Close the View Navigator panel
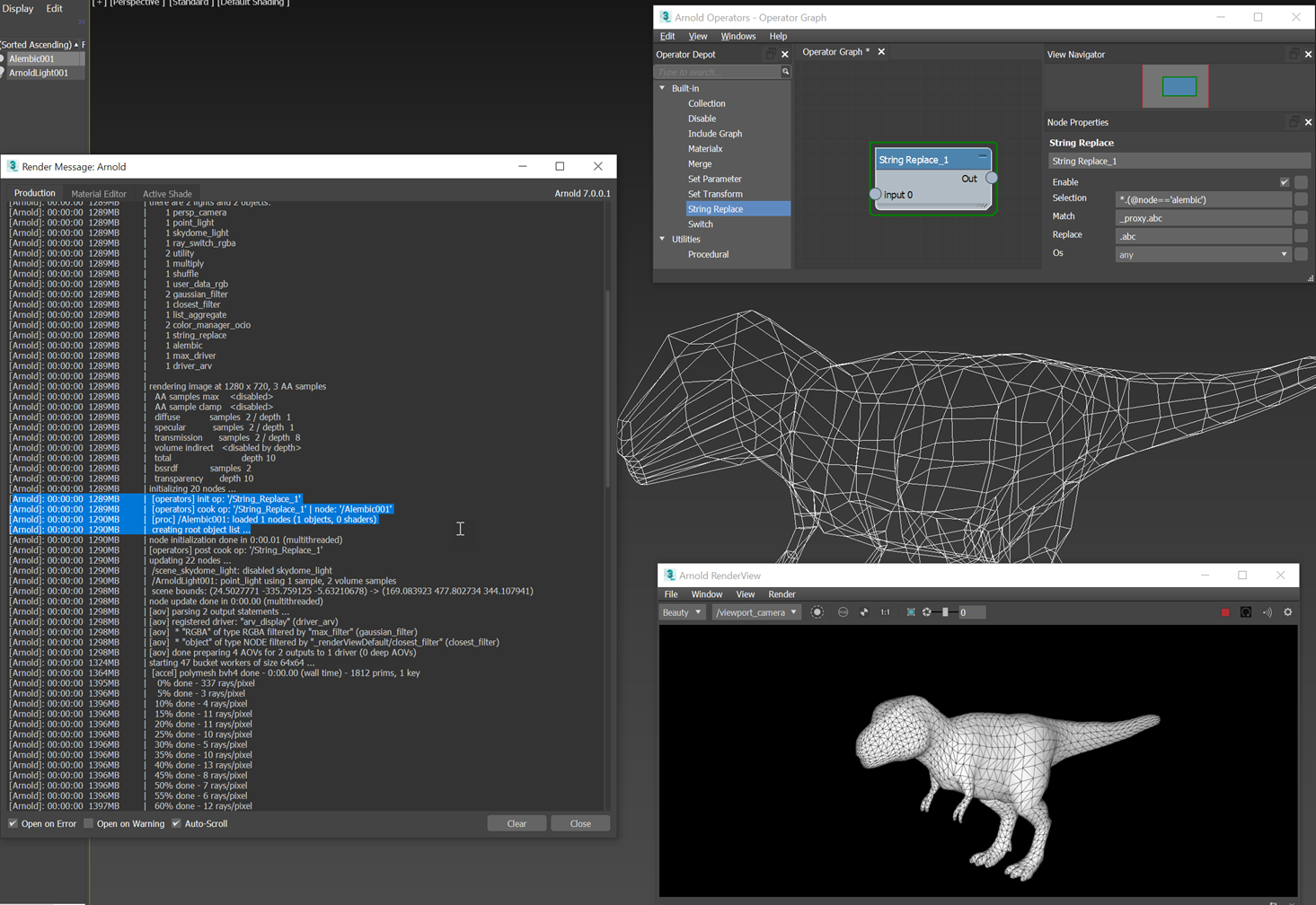The width and height of the screenshot is (1316, 905). pos(1308,55)
